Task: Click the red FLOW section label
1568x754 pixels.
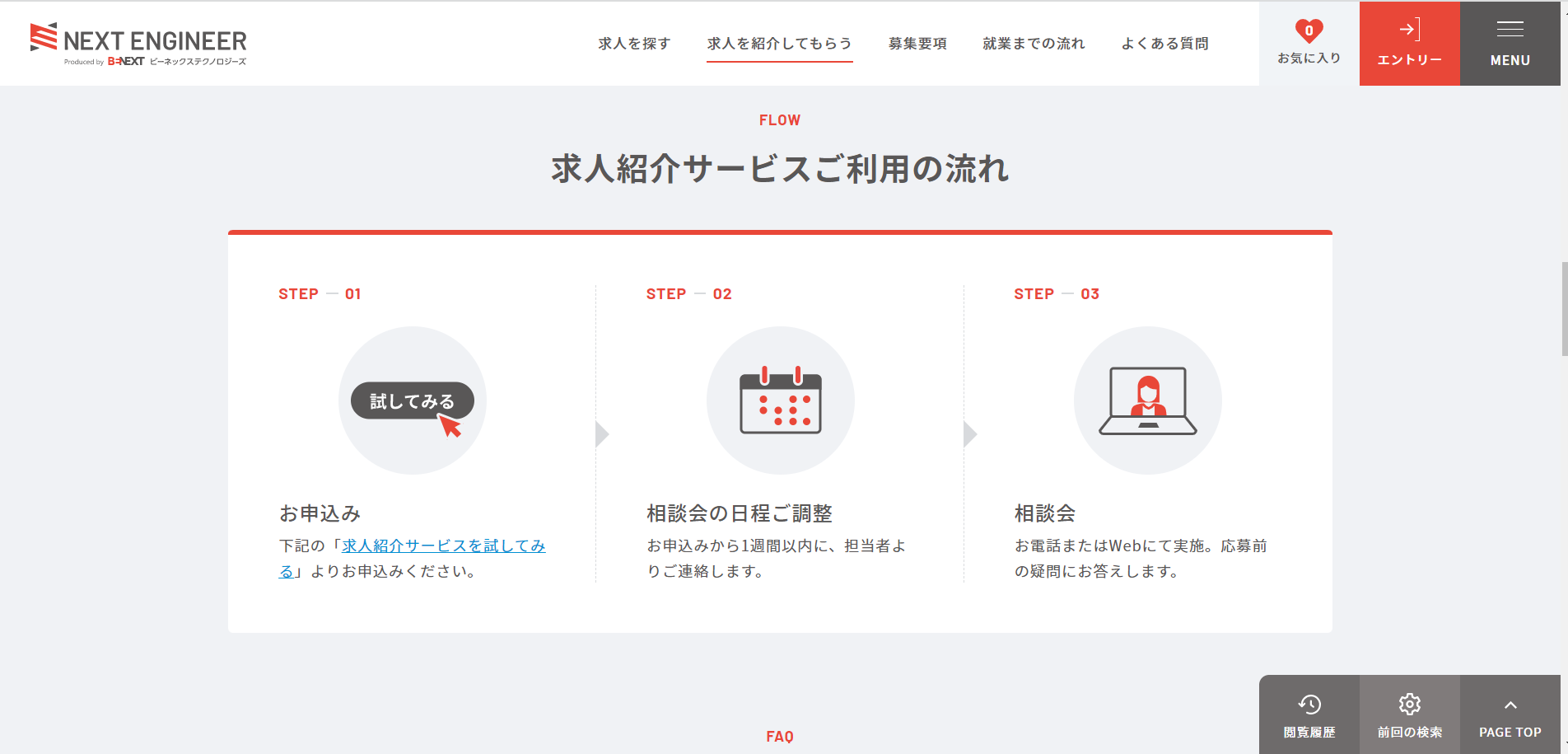Action: pyautogui.click(x=780, y=120)
